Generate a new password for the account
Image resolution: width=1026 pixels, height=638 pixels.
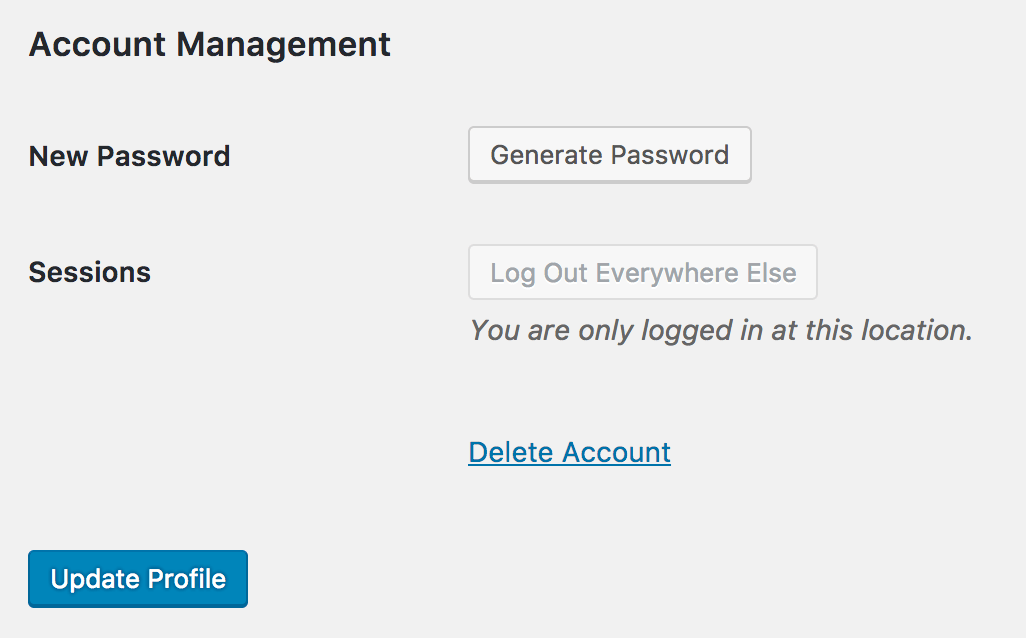(609, 155)
